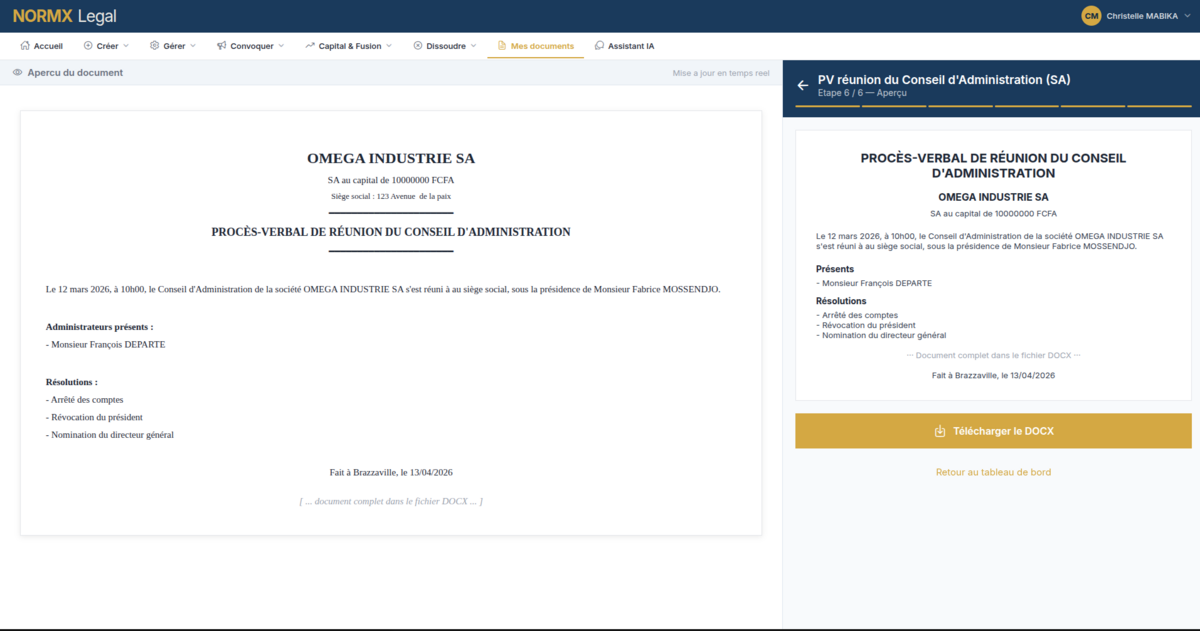The width and height of the screenshot is (1200, 631).
Task: Click the Capital & Fusion trend icon
Action: 310,46
